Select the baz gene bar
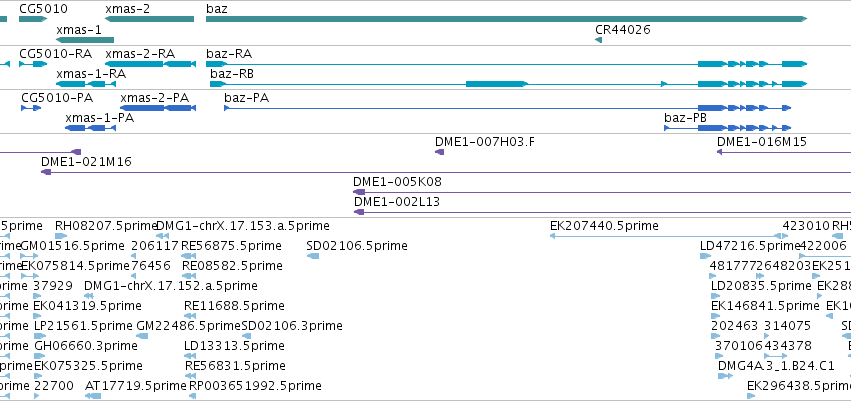The image size is (851, 401). coord(506,19)
